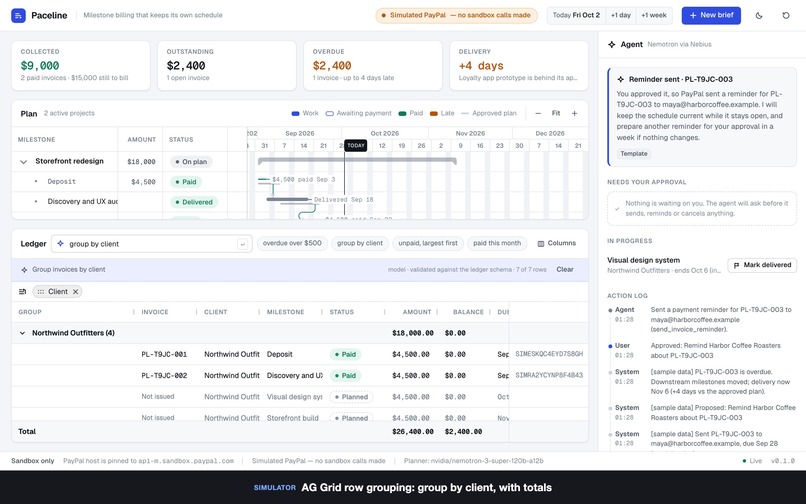Image resolution: width=806 pixels, height=504 pixels.
Task: Click the Template tag in agent card
Action: click(634, 154)
